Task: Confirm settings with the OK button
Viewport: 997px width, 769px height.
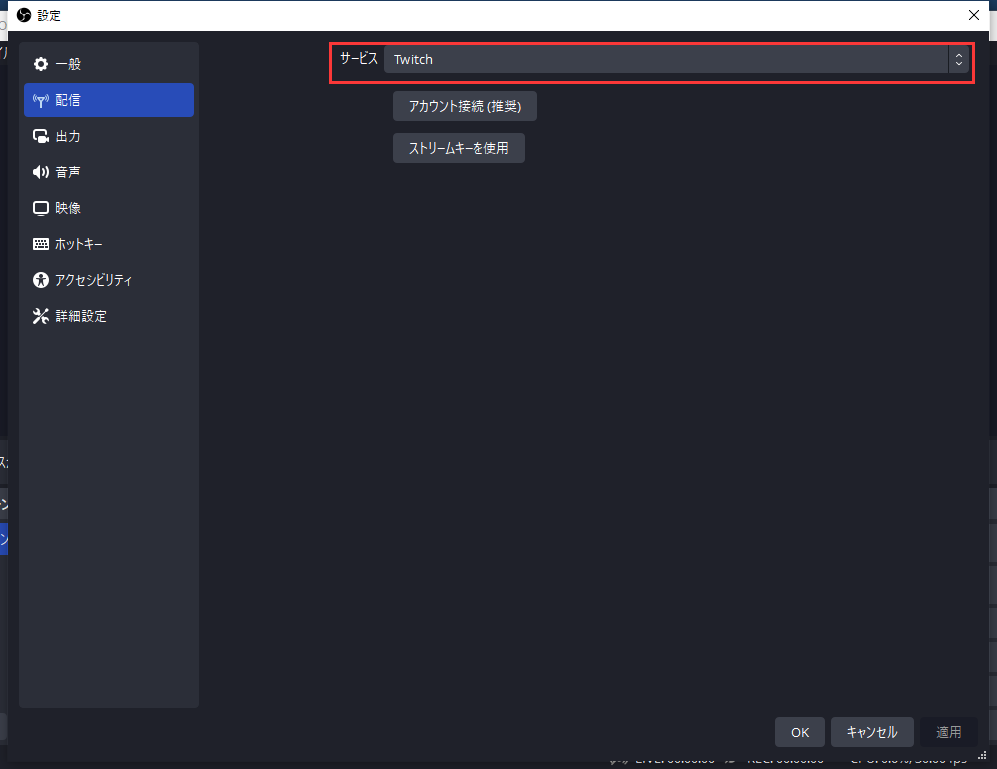Action: point(799,732)
